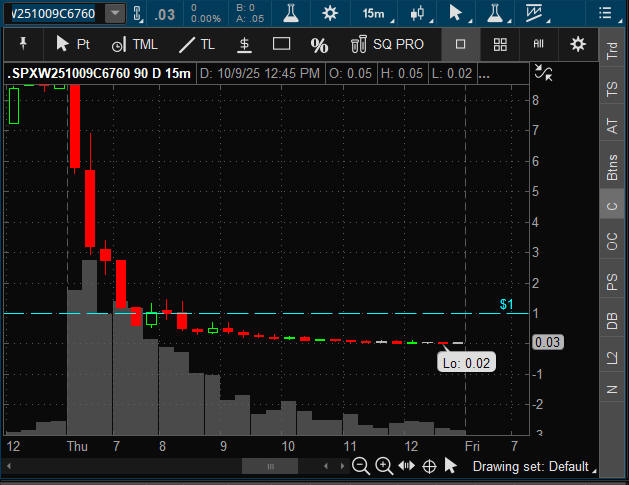
Task: Zoom out the chart with magnifier minus
Action: coord(360,465)
